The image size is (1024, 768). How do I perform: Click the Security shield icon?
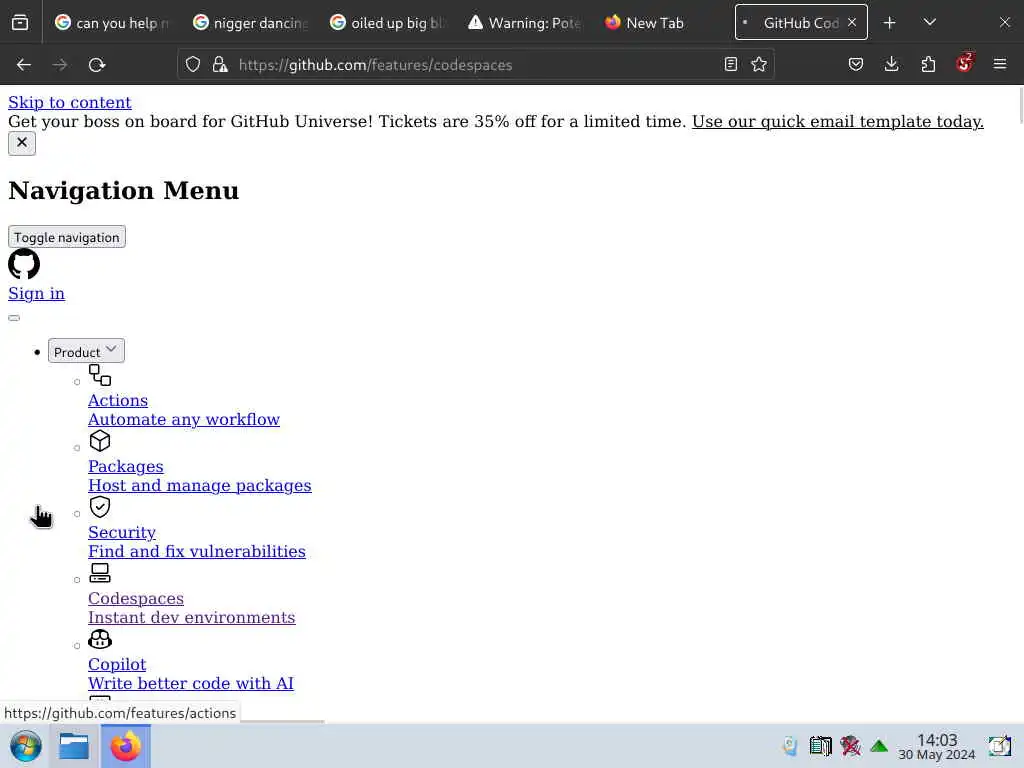100,507
